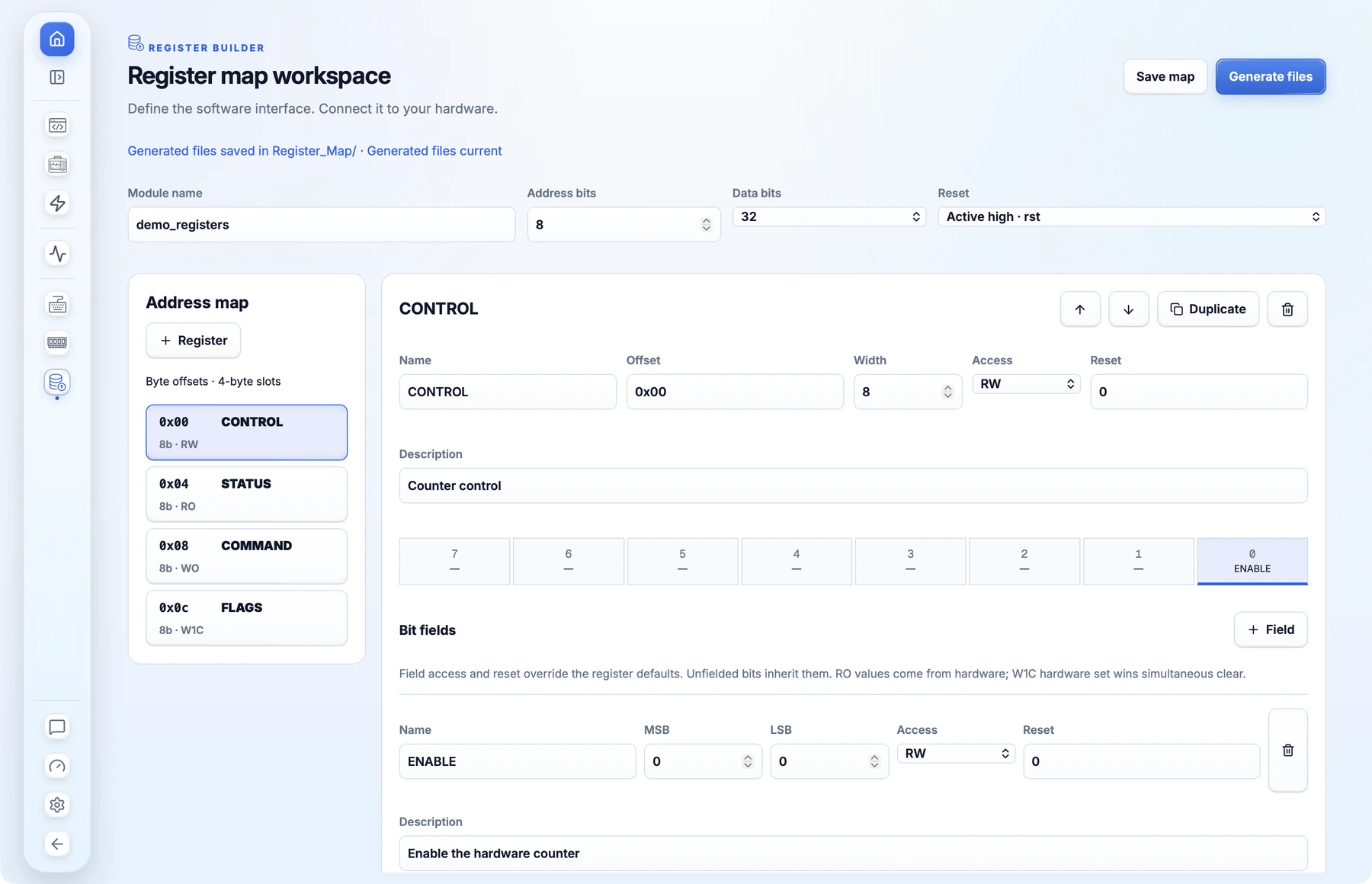Open settings gear in sidebar
Viewport: 1372px width, 884px height.
coord(57,805)
